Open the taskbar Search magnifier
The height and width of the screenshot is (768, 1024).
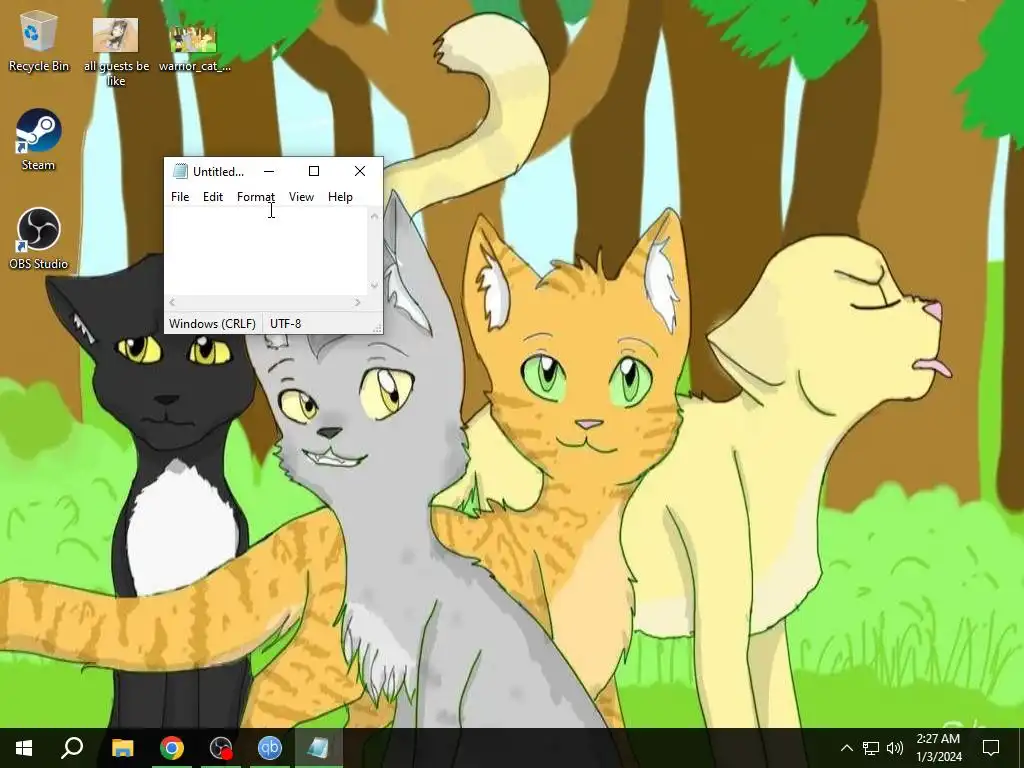click(x=72, y=748)
